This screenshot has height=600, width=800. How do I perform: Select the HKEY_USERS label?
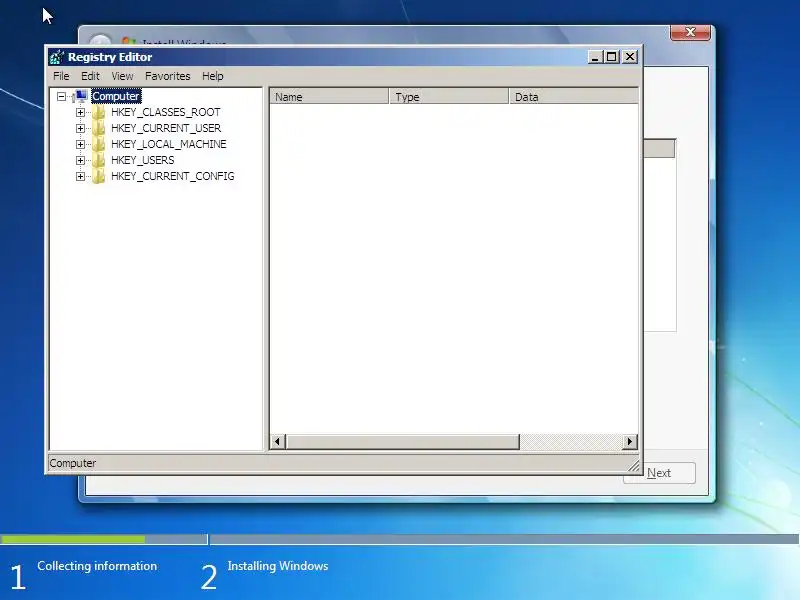(x=143, y=160)
